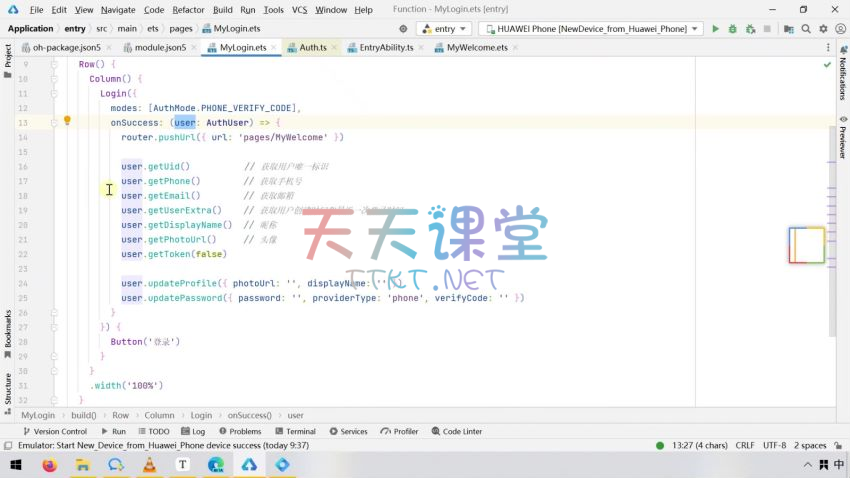Click the green inspection checkmark in editor
This screenshot has height=478, width=850.
pyautogui.click(x=827, y=65)
